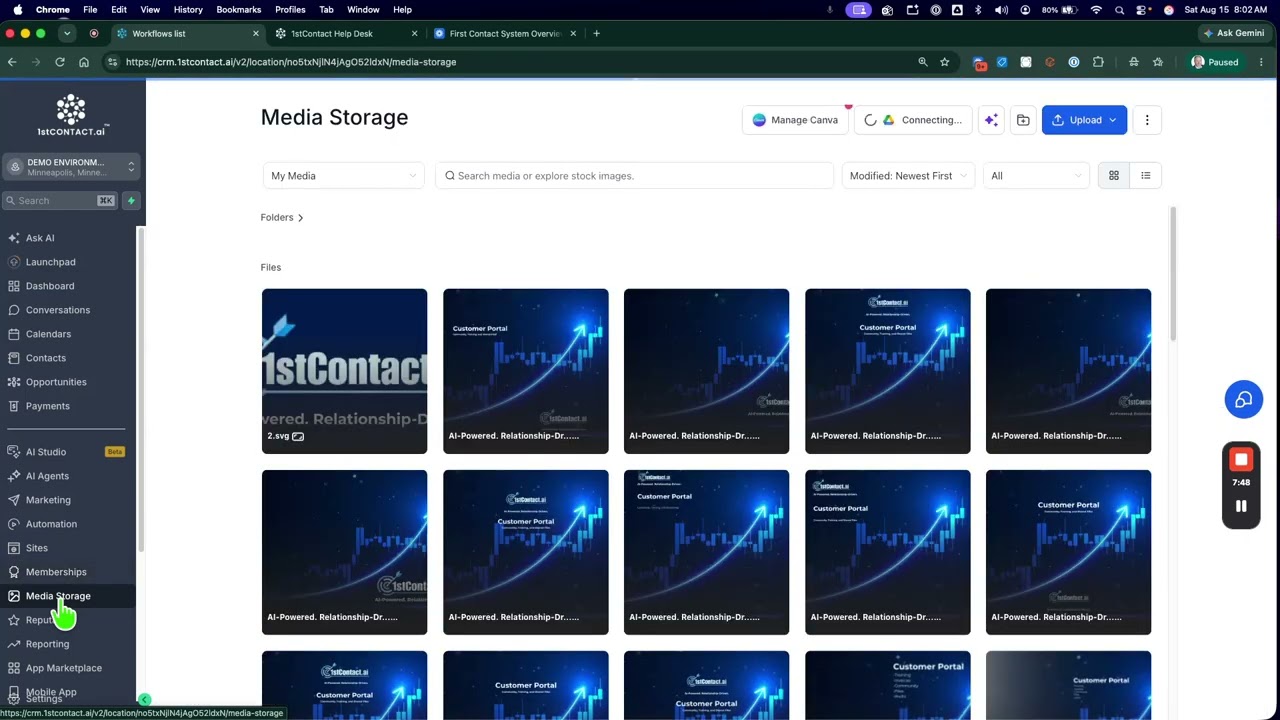Pause the screen recording
Image resolution: width=1280 pixels, height=720 pixels.
tap(1241, 506)
